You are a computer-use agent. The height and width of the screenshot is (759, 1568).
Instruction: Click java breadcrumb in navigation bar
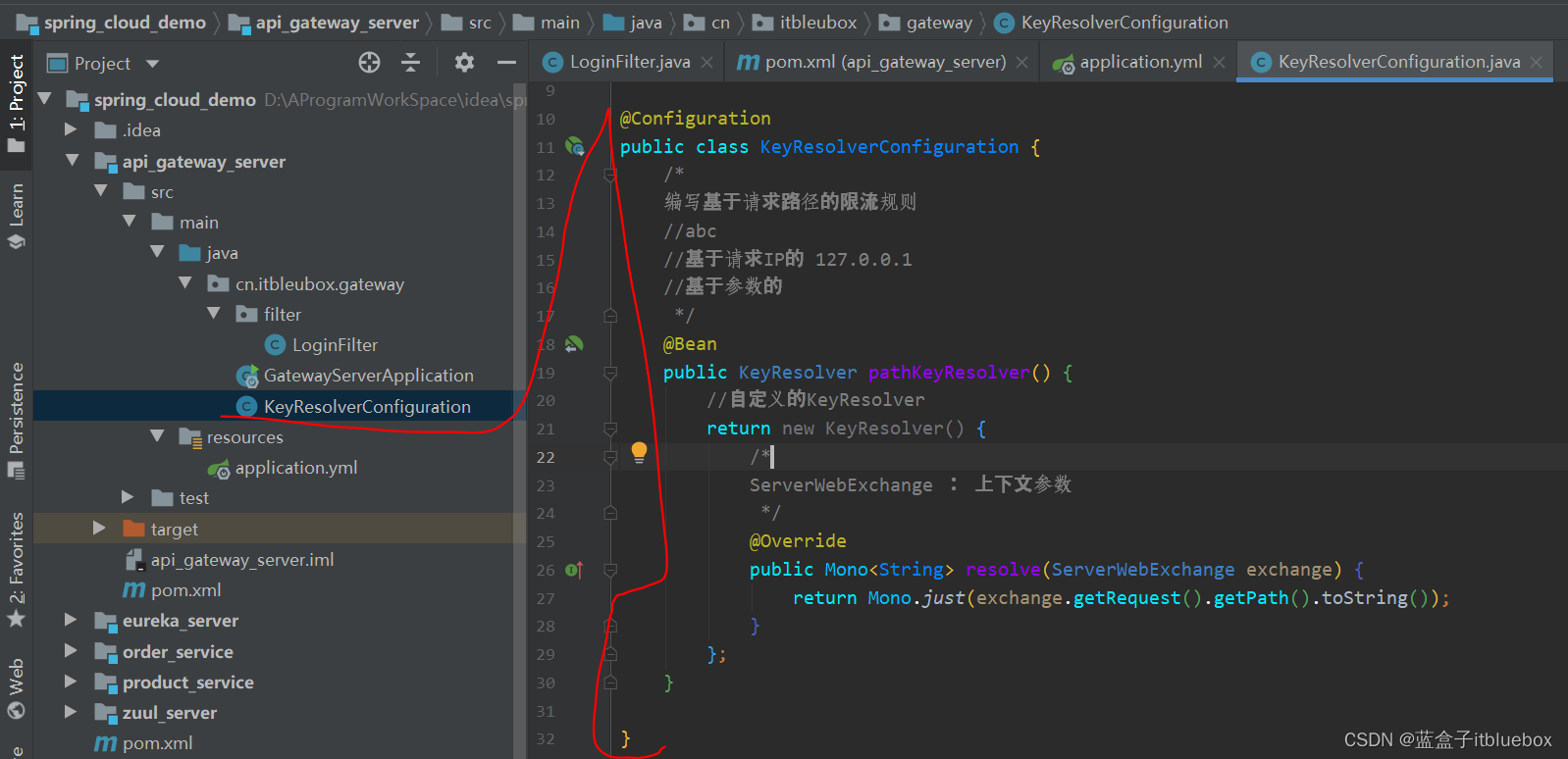633,23
